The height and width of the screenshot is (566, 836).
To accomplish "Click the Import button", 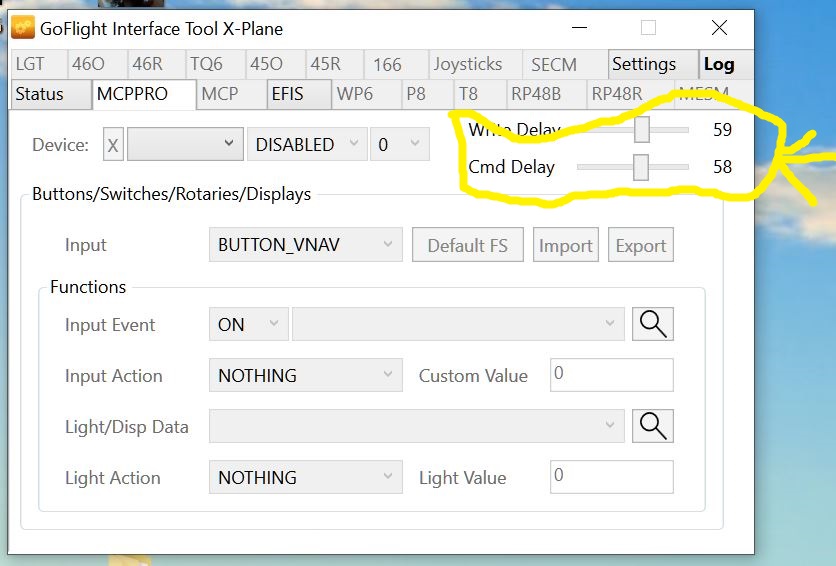I will (566, 246).
